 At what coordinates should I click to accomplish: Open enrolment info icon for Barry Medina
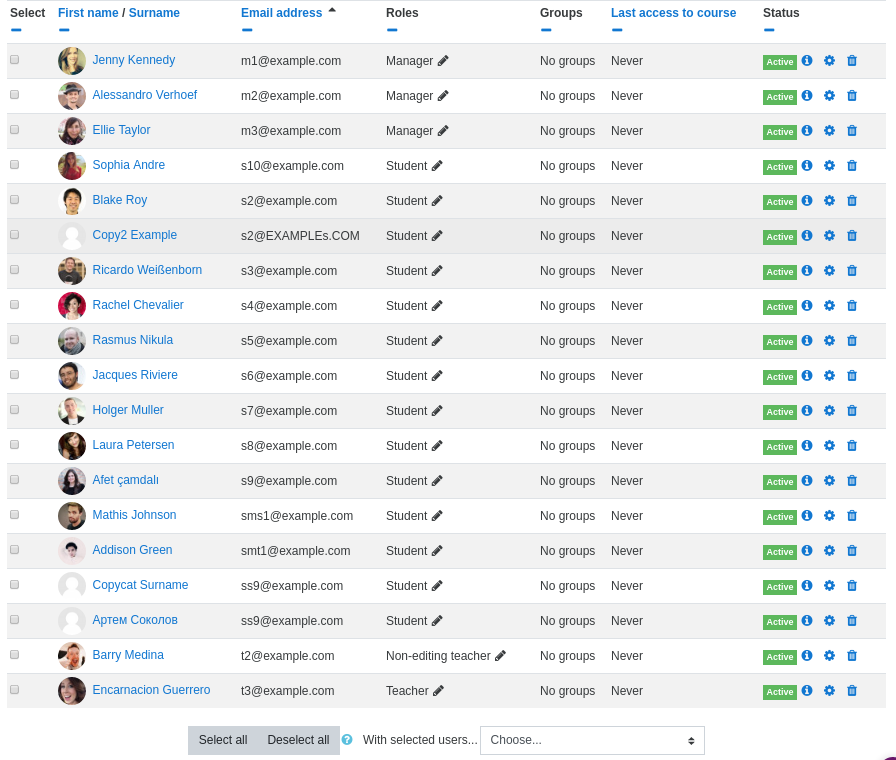(807, 655)
